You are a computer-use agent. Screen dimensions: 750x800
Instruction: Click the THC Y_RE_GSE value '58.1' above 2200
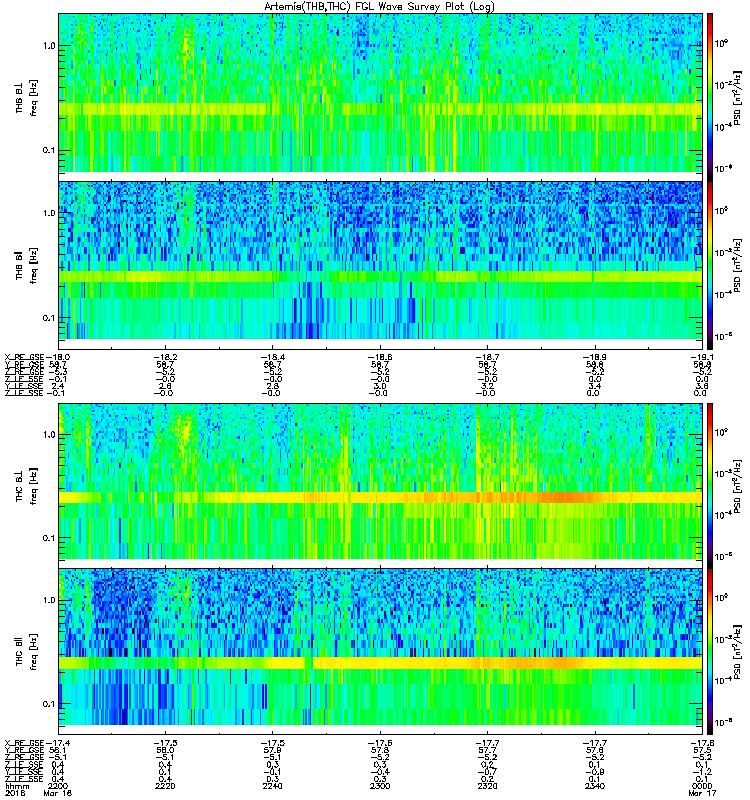click(58, 750)
